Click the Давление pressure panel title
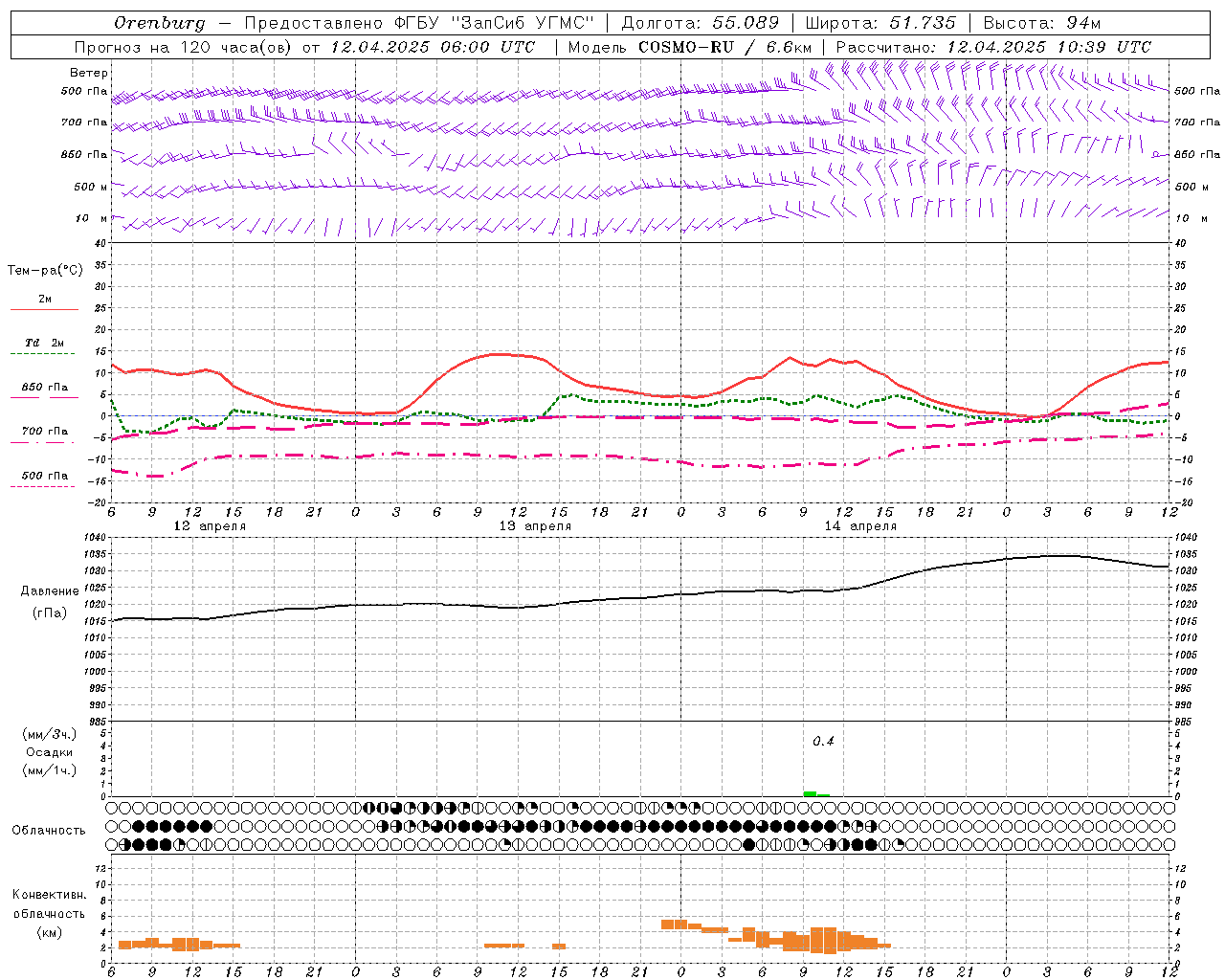Screen dimensions: 1225x980 50,591
